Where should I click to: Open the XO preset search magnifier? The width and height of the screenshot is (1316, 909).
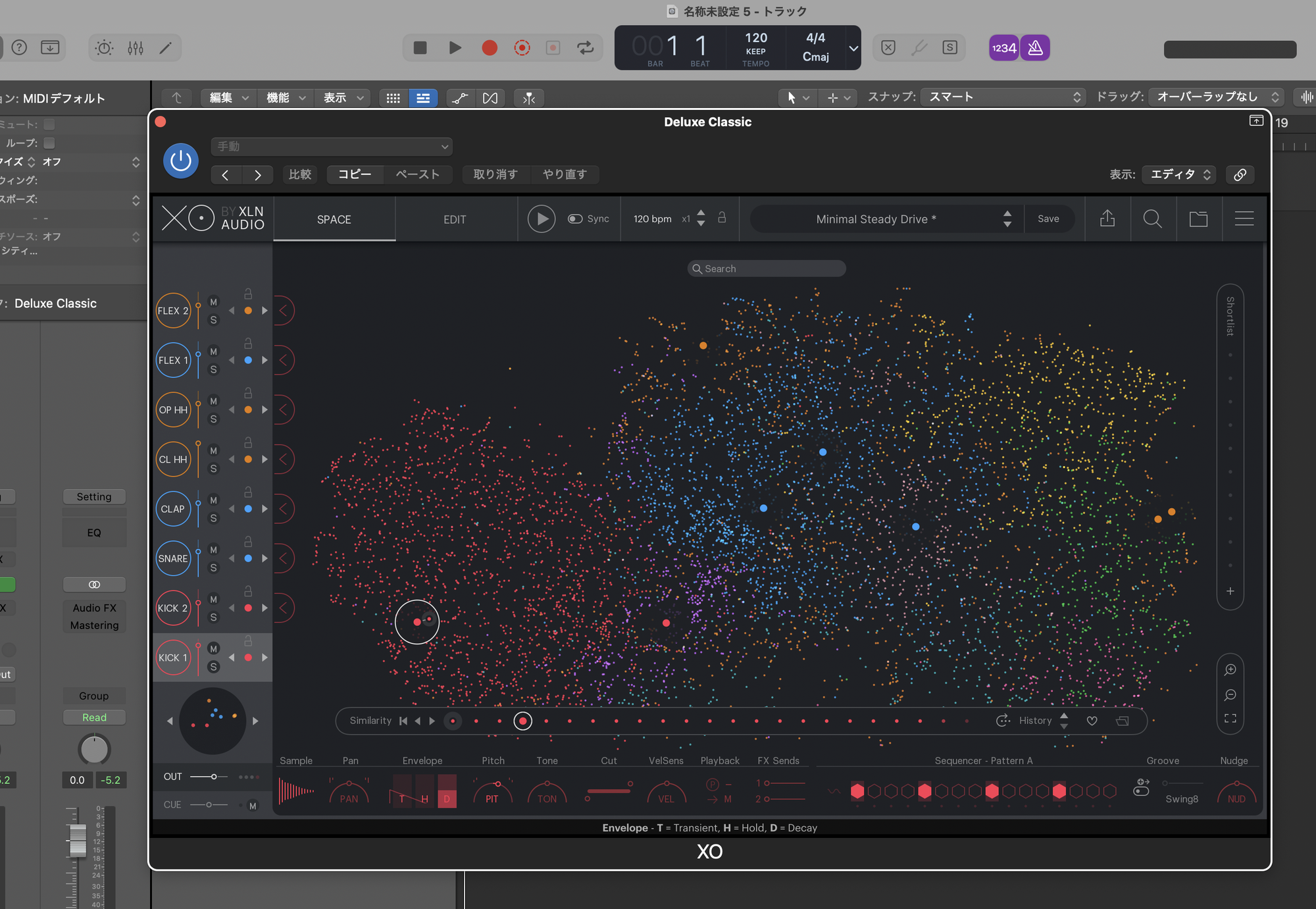coord(1152,219)
